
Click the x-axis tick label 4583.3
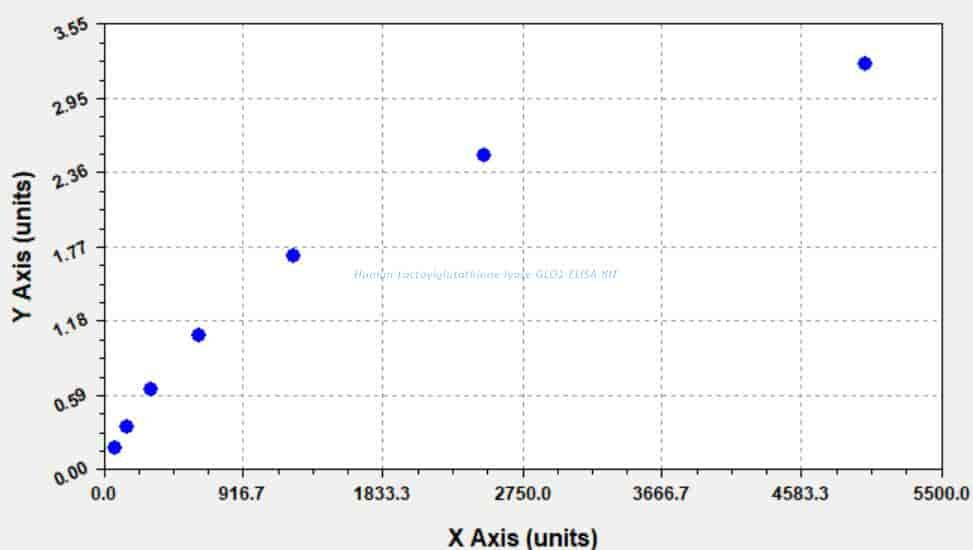click(x=800, y=494)
